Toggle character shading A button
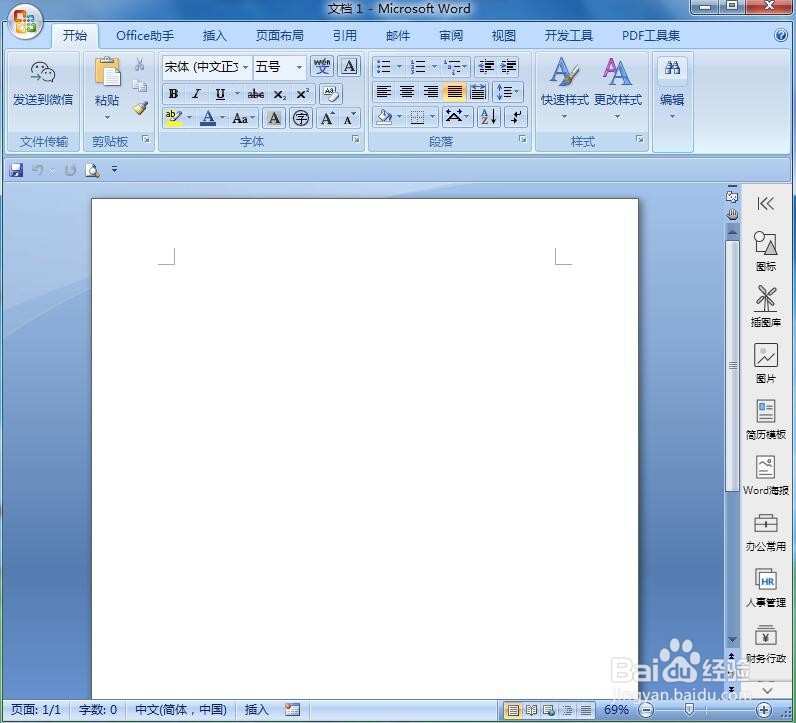 tap(274, 119)
